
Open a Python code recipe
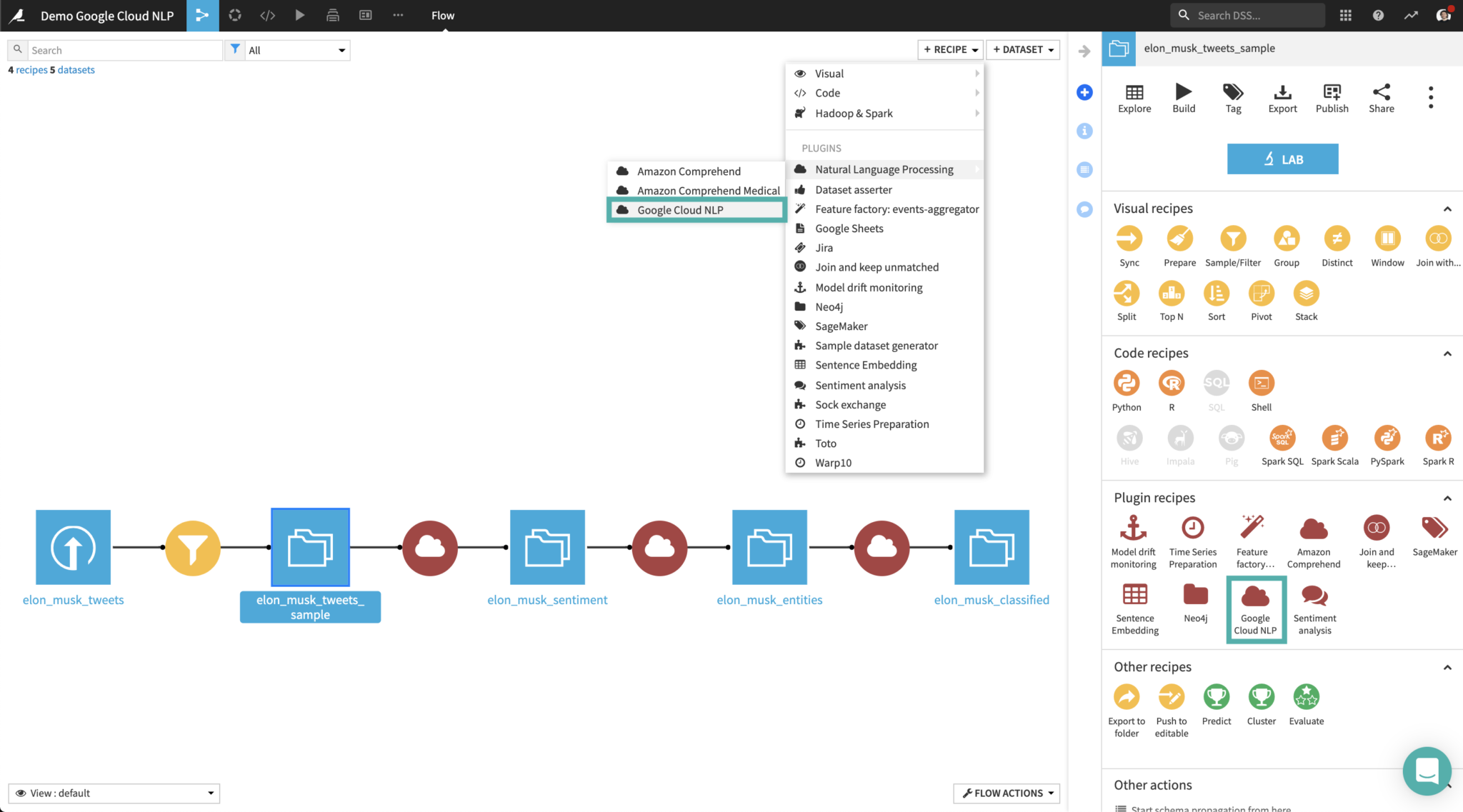pos(1127,384)
